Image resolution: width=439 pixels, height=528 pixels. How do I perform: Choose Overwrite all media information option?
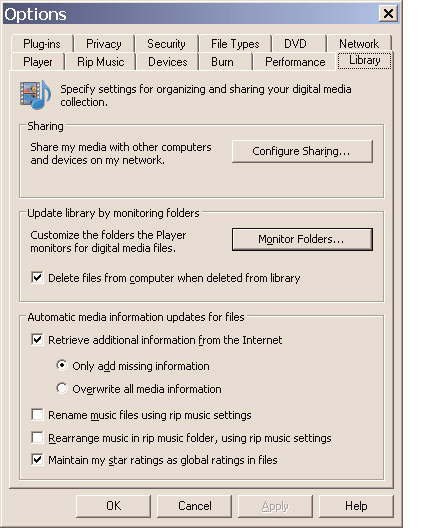(x=62, y=388)
